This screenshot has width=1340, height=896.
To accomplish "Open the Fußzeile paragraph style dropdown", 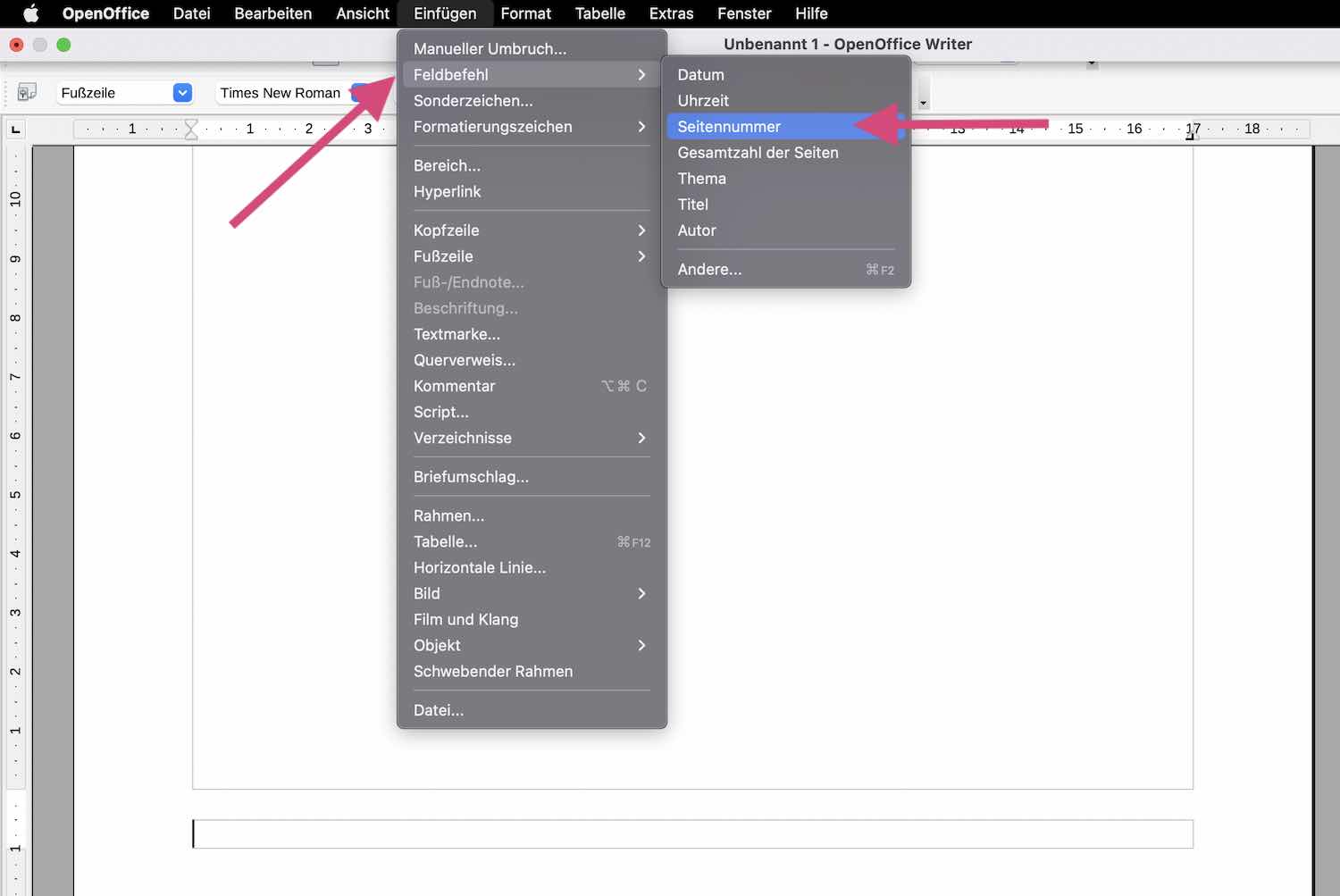I will pyautogui.click(x=182, y=93).
